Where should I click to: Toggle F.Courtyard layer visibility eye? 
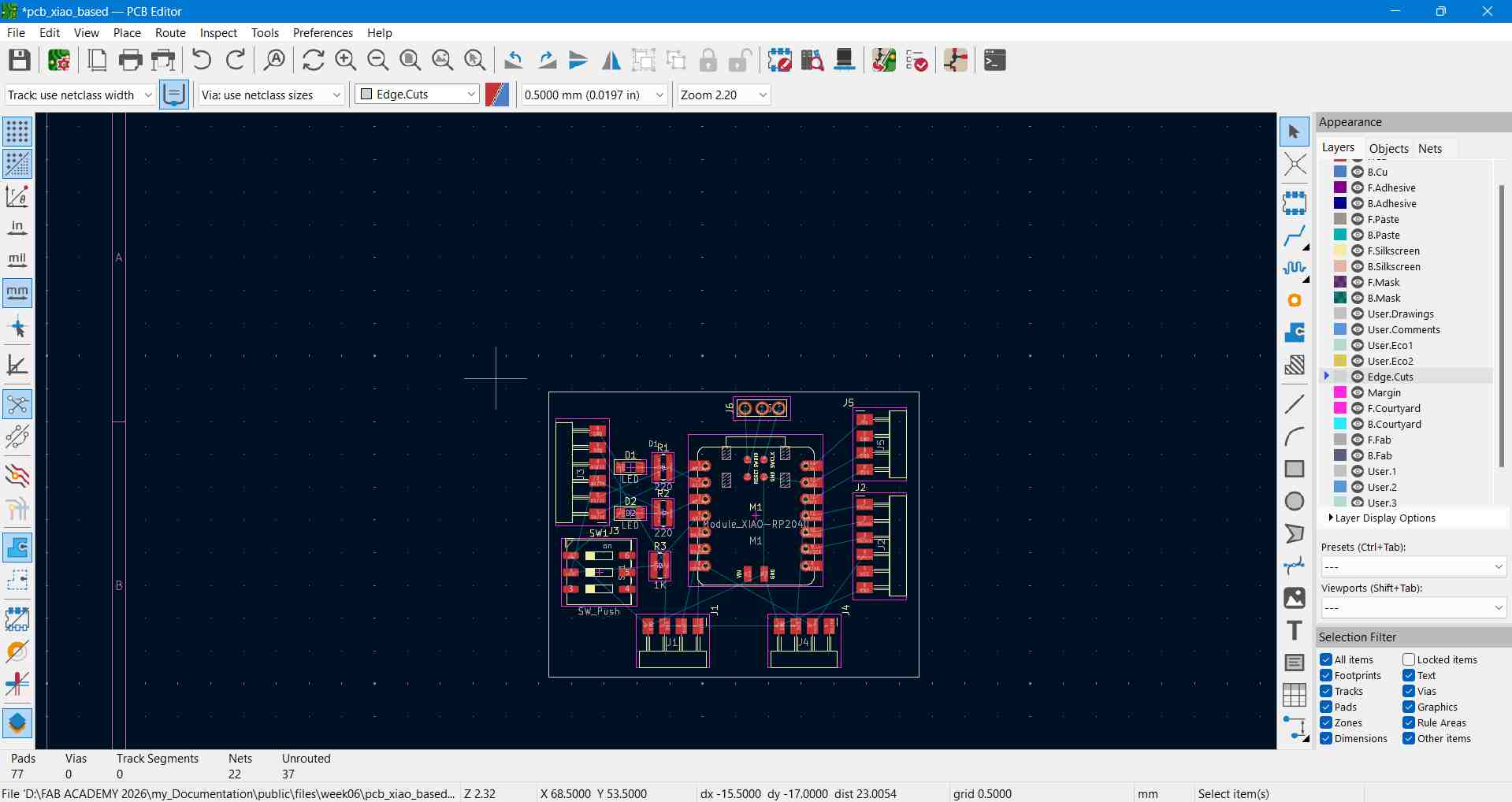[x=1357, y=408]
